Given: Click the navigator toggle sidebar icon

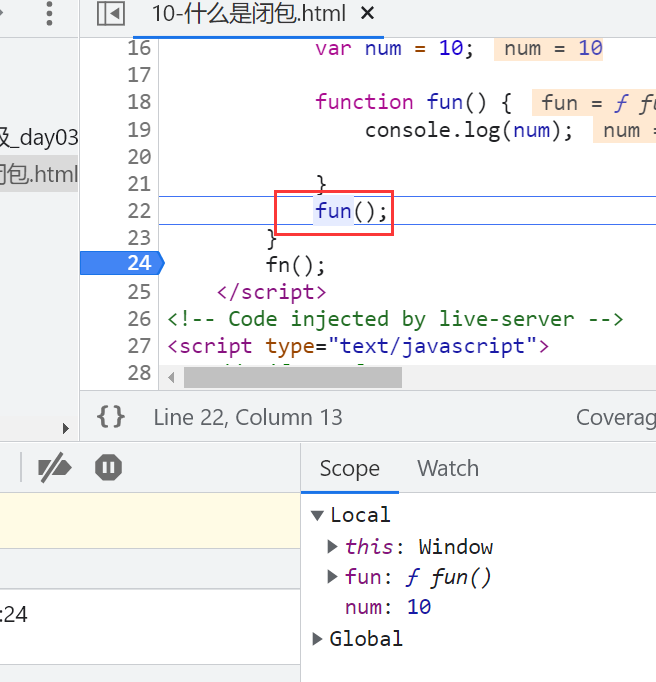Looking at the screenshot, I should [111, 14].
